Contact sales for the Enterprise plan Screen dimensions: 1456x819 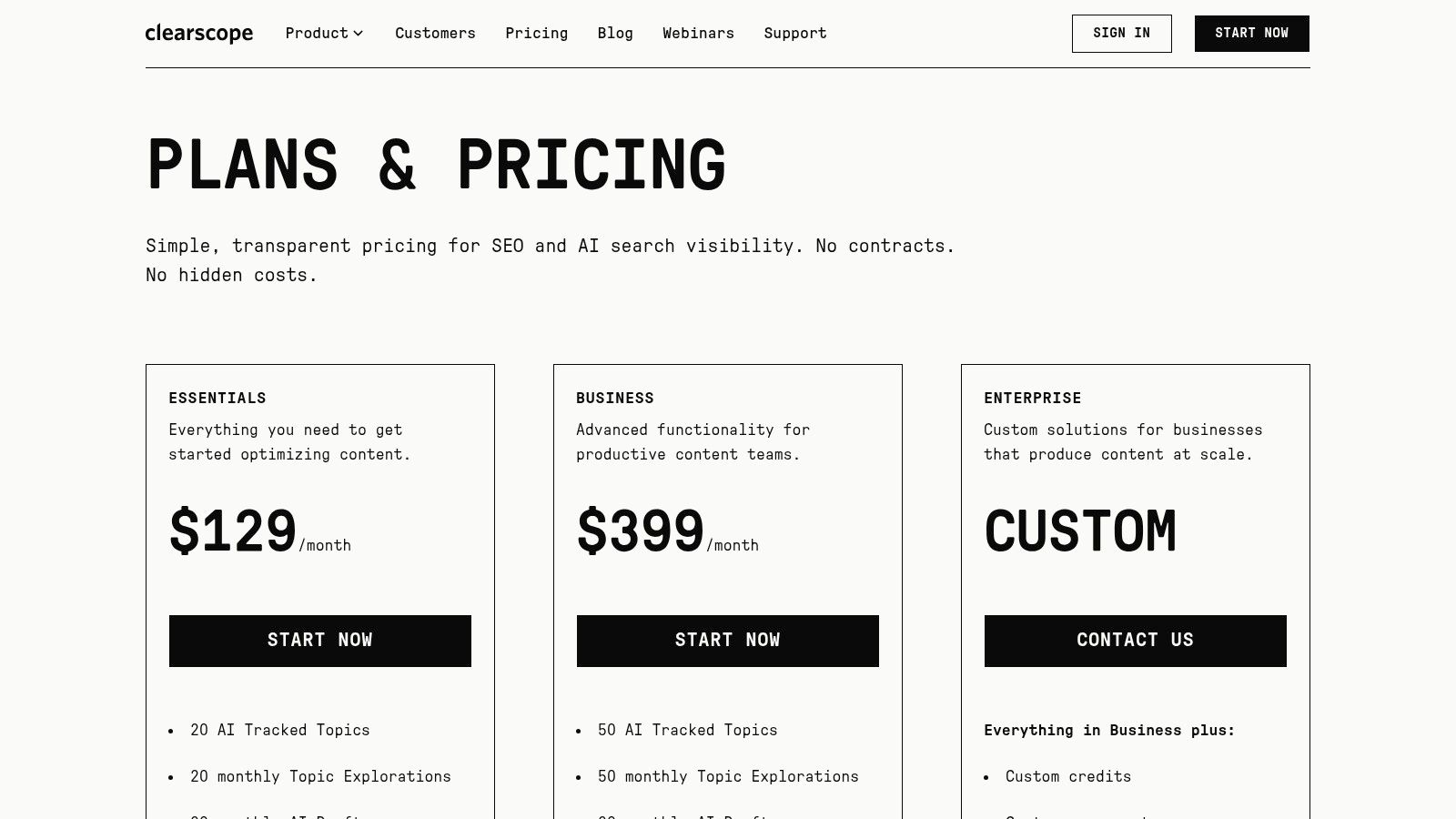[1135, 640]
